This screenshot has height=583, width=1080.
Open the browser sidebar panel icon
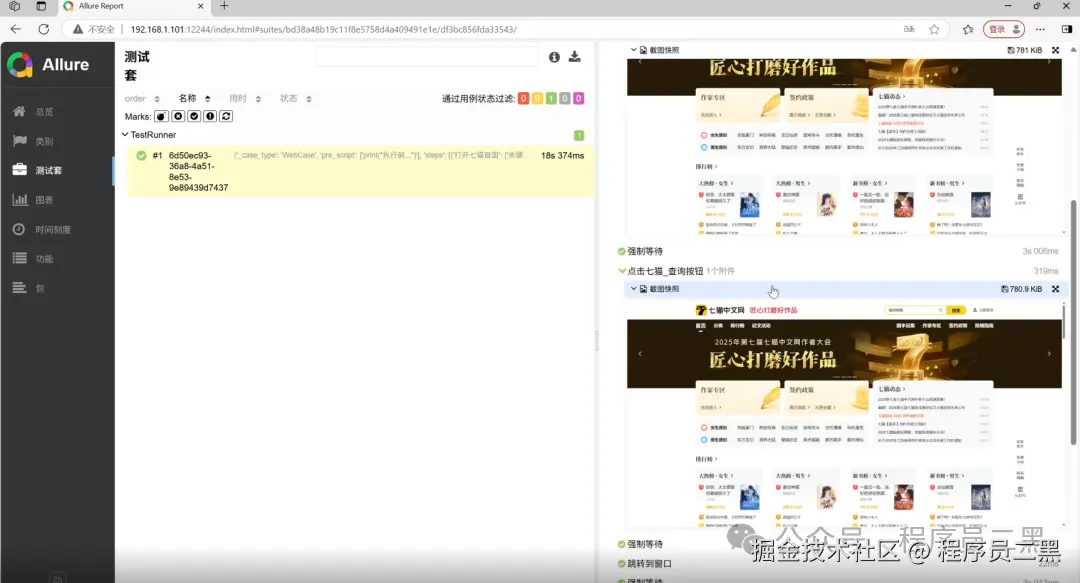click(1066, 30)
